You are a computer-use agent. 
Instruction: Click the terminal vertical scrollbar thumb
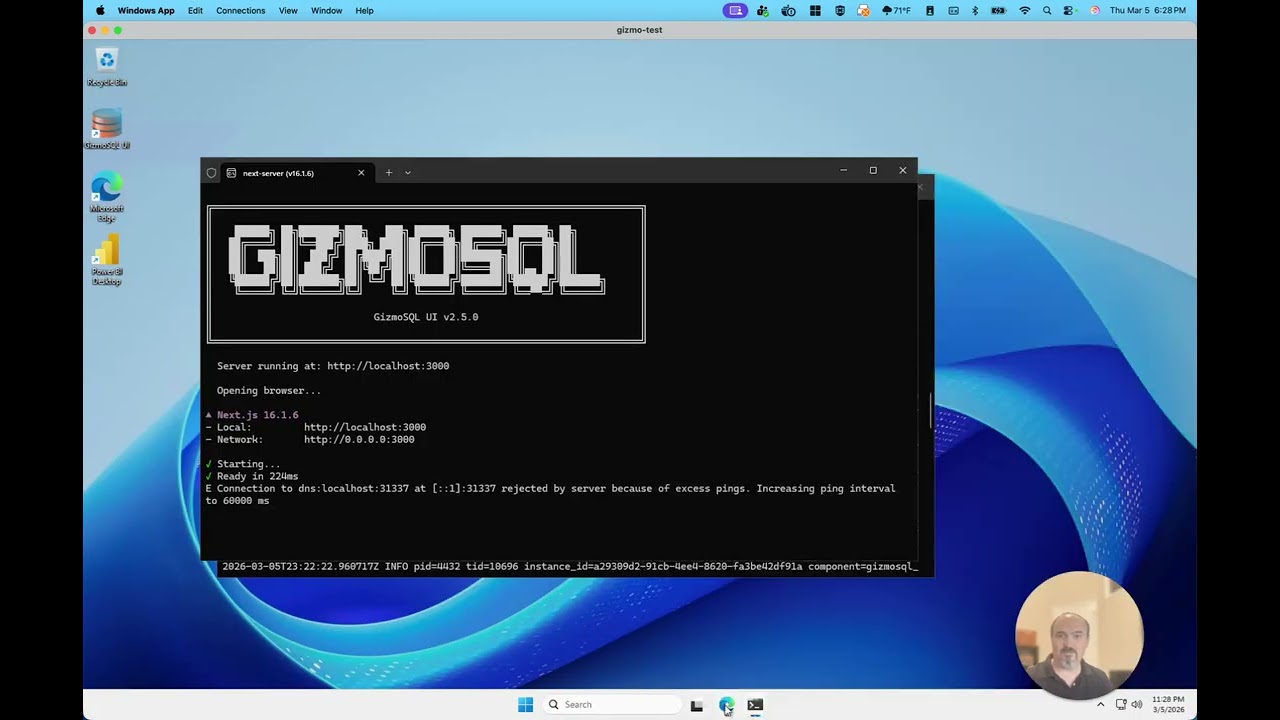point(931,411)
